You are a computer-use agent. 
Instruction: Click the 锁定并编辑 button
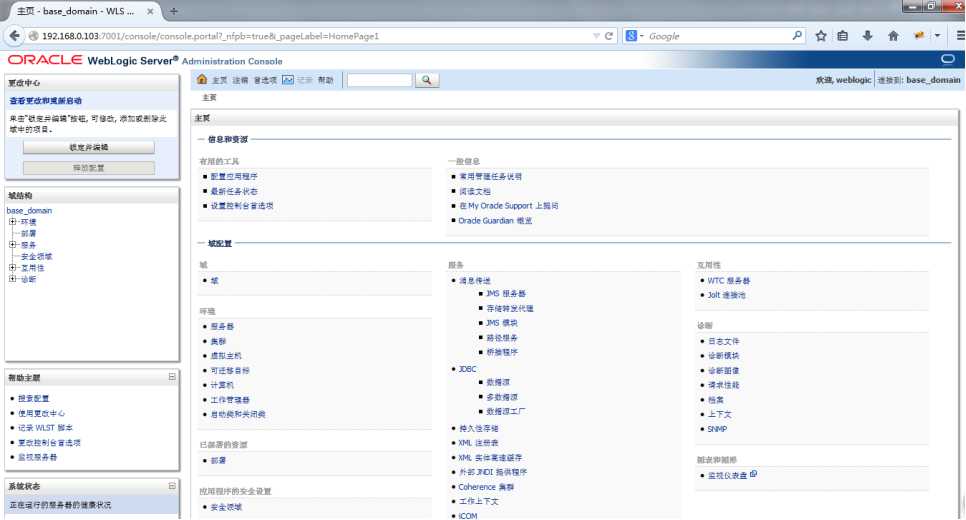[x=89, y=147]
